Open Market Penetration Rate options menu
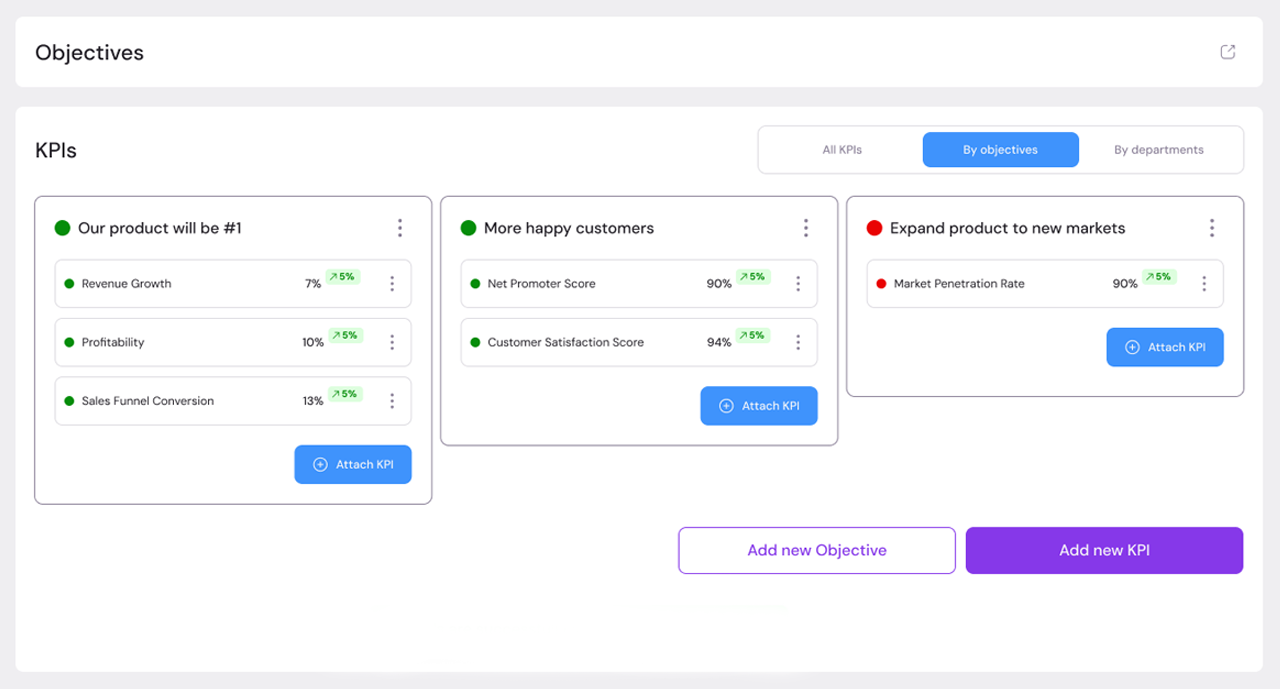Image resolution: width=1280 pixels, height=689 pixels. coord(1204,284)
